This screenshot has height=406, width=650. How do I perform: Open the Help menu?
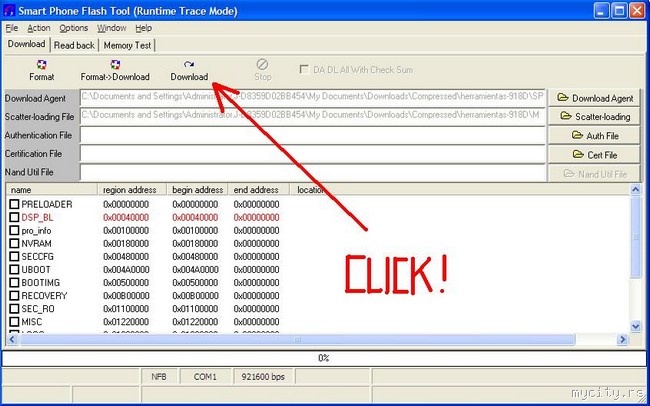[143, 28]
